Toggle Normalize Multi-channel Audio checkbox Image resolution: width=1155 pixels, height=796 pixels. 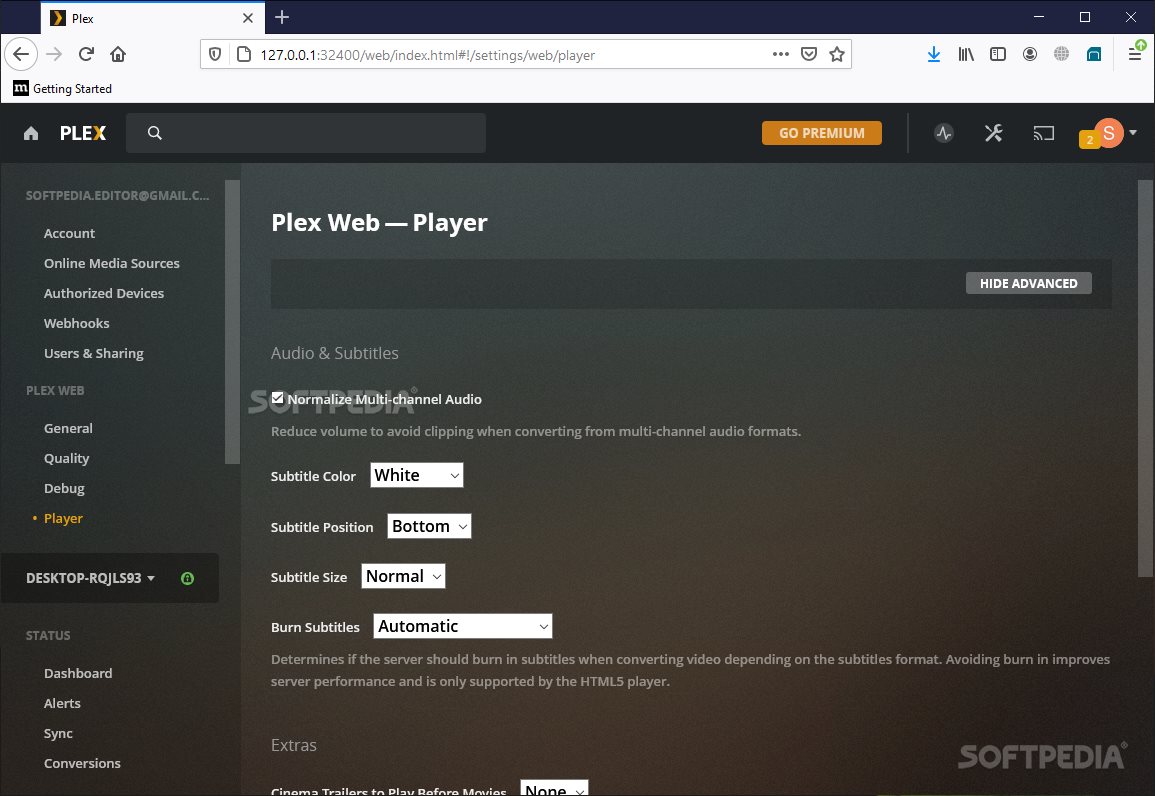point(278,398)
